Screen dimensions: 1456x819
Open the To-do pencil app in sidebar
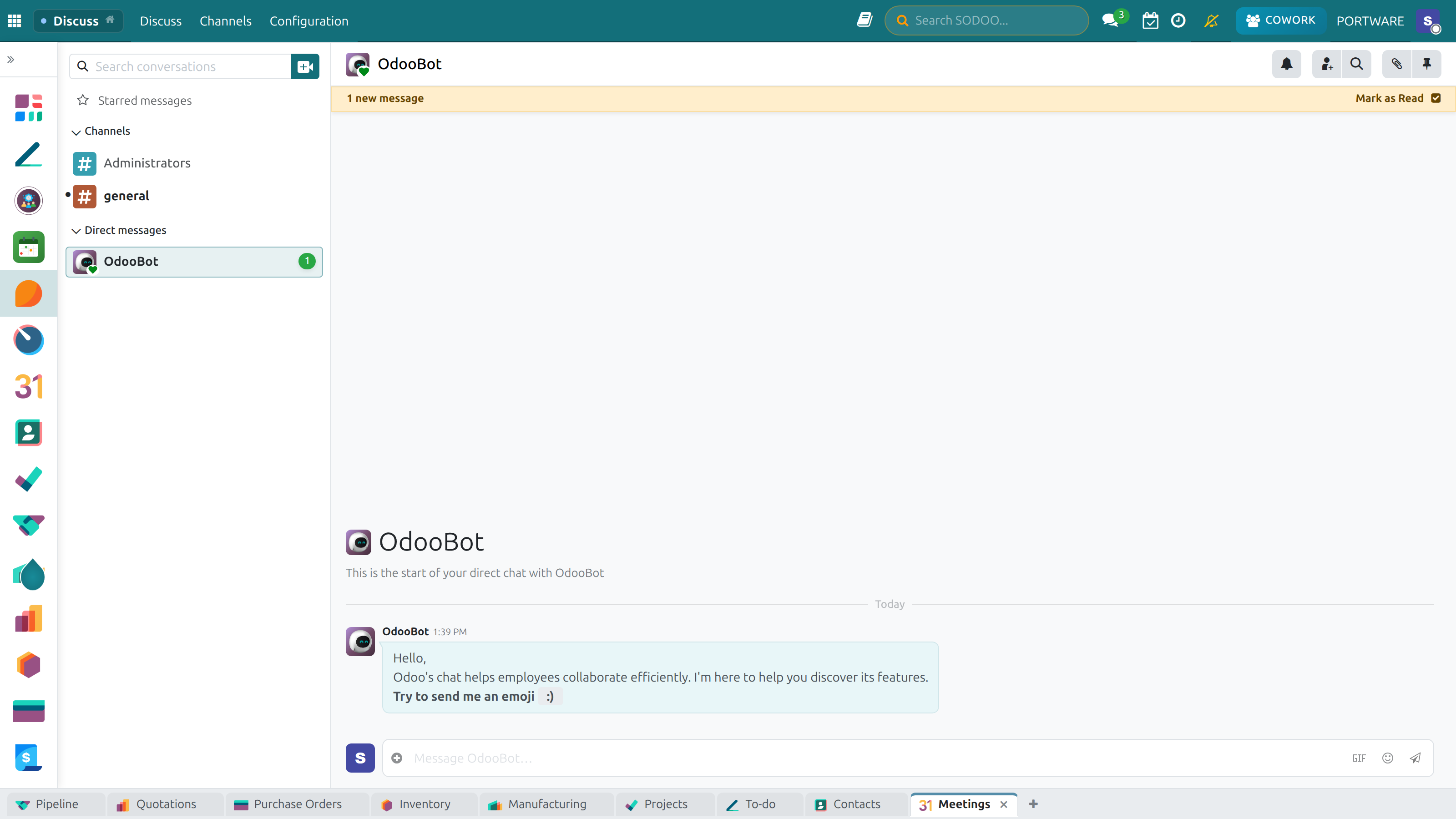(x=28, y=154)
